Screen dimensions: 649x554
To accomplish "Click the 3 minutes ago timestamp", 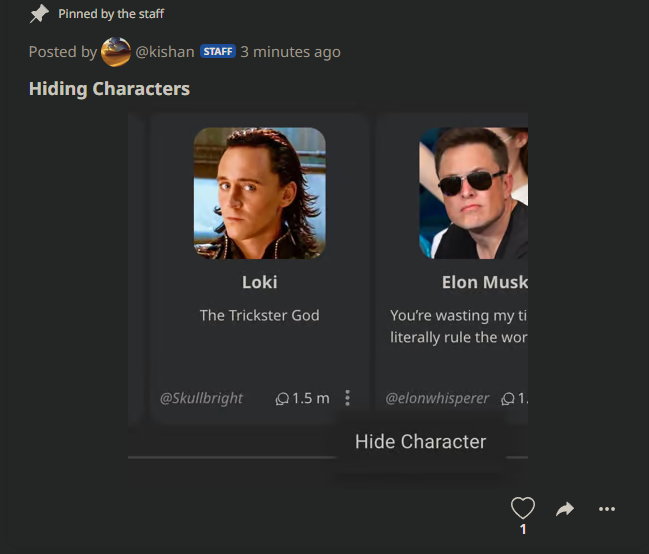I will [291, 52].
